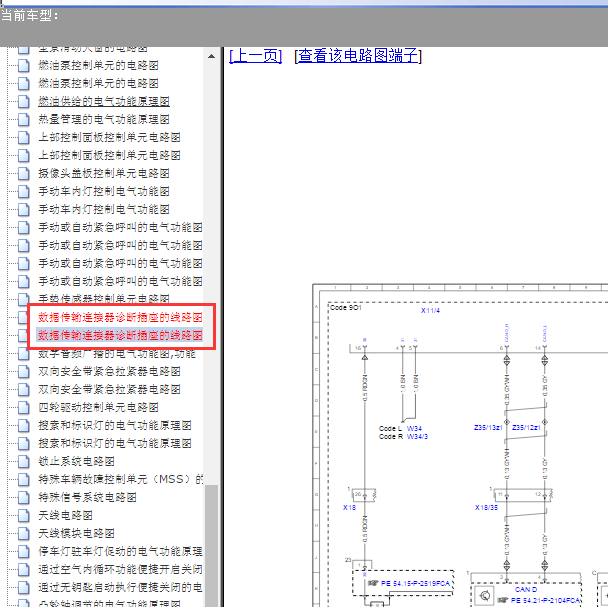The width and height of the screenshot is (608, 607).
Task: Click the page icon next to 四轮驱动控制单元电路图
Action: click(x=24, y=407)
